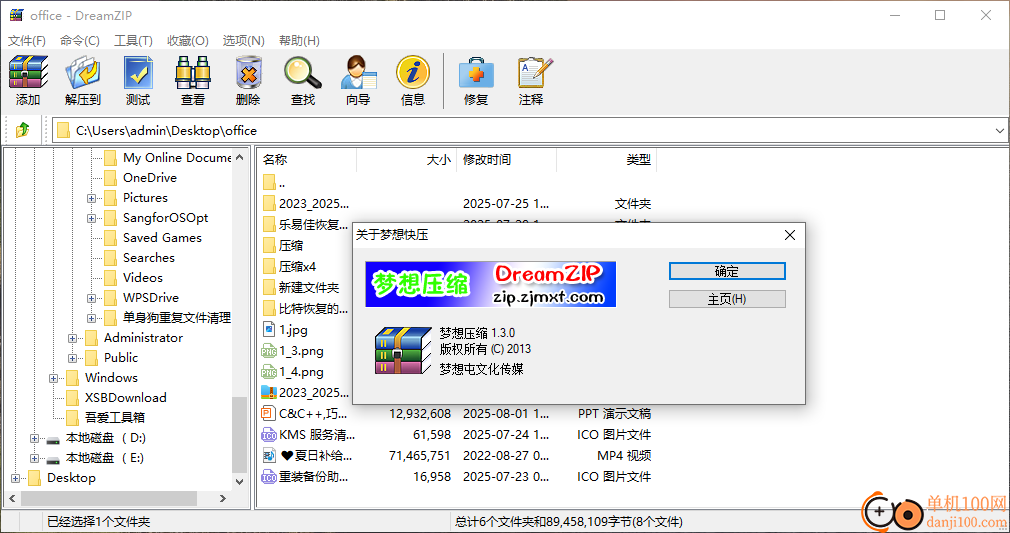Sort files by the 名称 column header
1010x533 pixels.
click(x=307, y=160)
